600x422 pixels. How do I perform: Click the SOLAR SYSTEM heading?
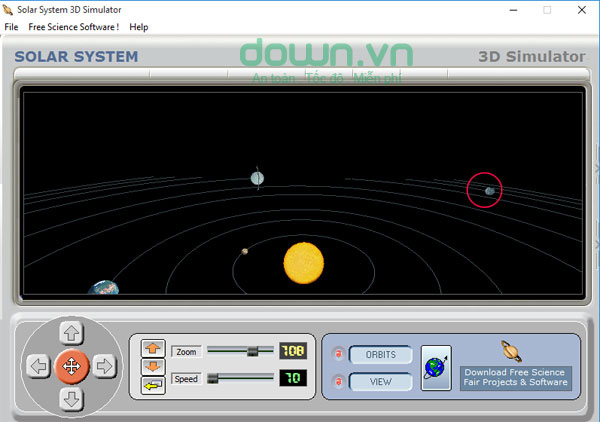(76, 57)
